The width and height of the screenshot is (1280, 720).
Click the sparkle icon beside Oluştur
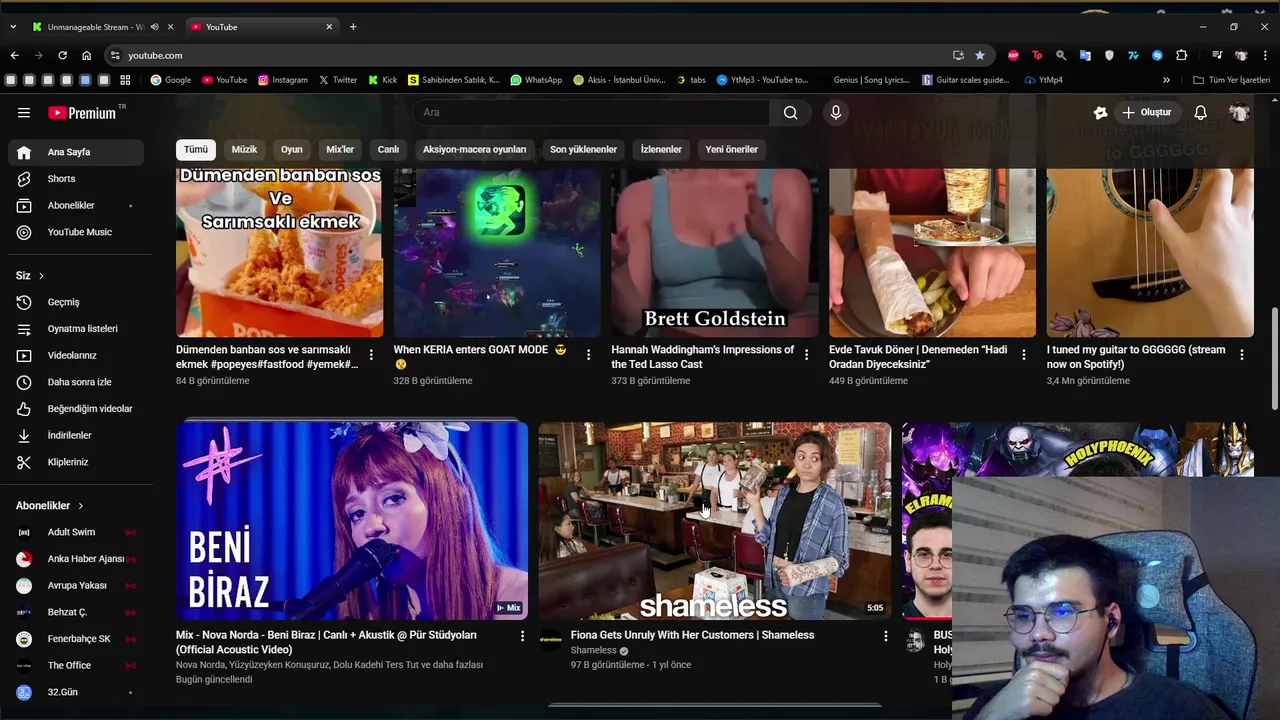point(1100,112)
